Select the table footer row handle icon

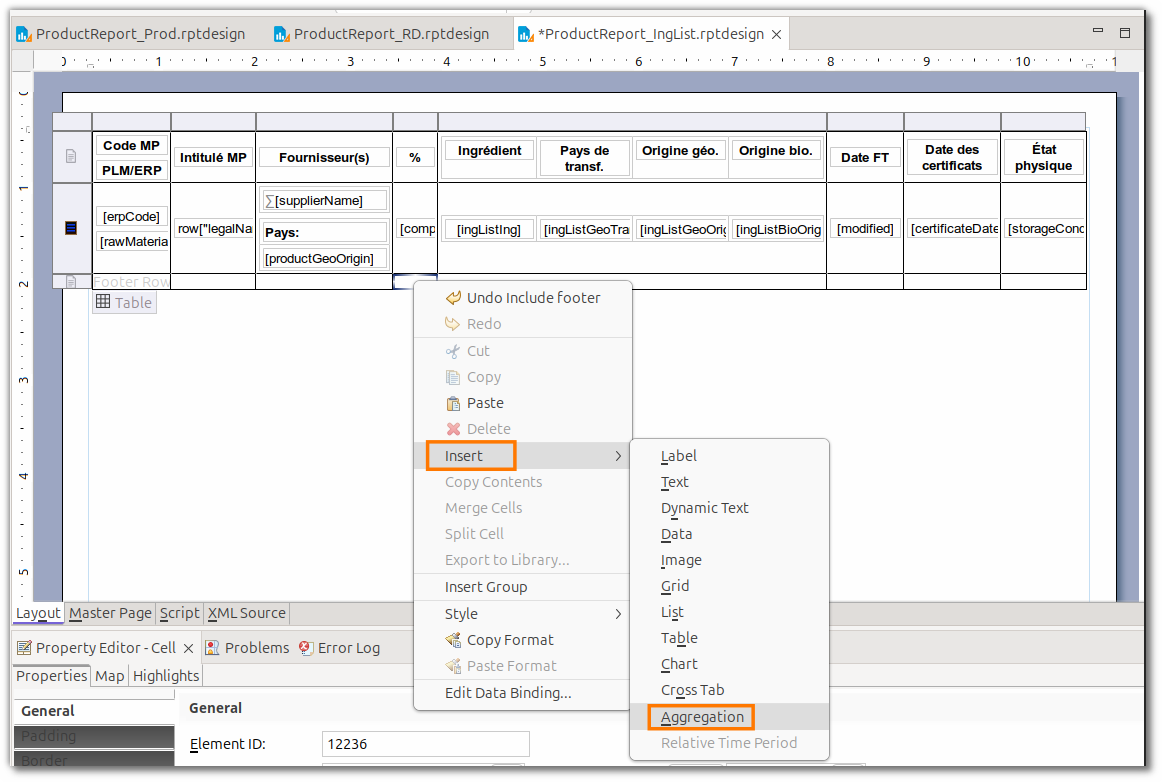(x=71, y=282)
